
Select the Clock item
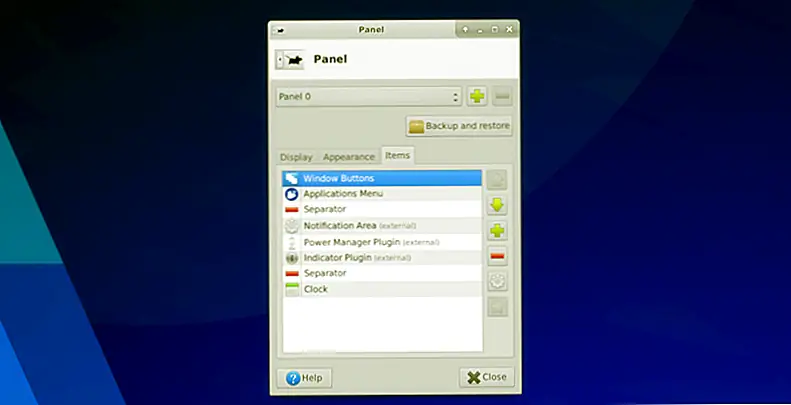[315, 289]
